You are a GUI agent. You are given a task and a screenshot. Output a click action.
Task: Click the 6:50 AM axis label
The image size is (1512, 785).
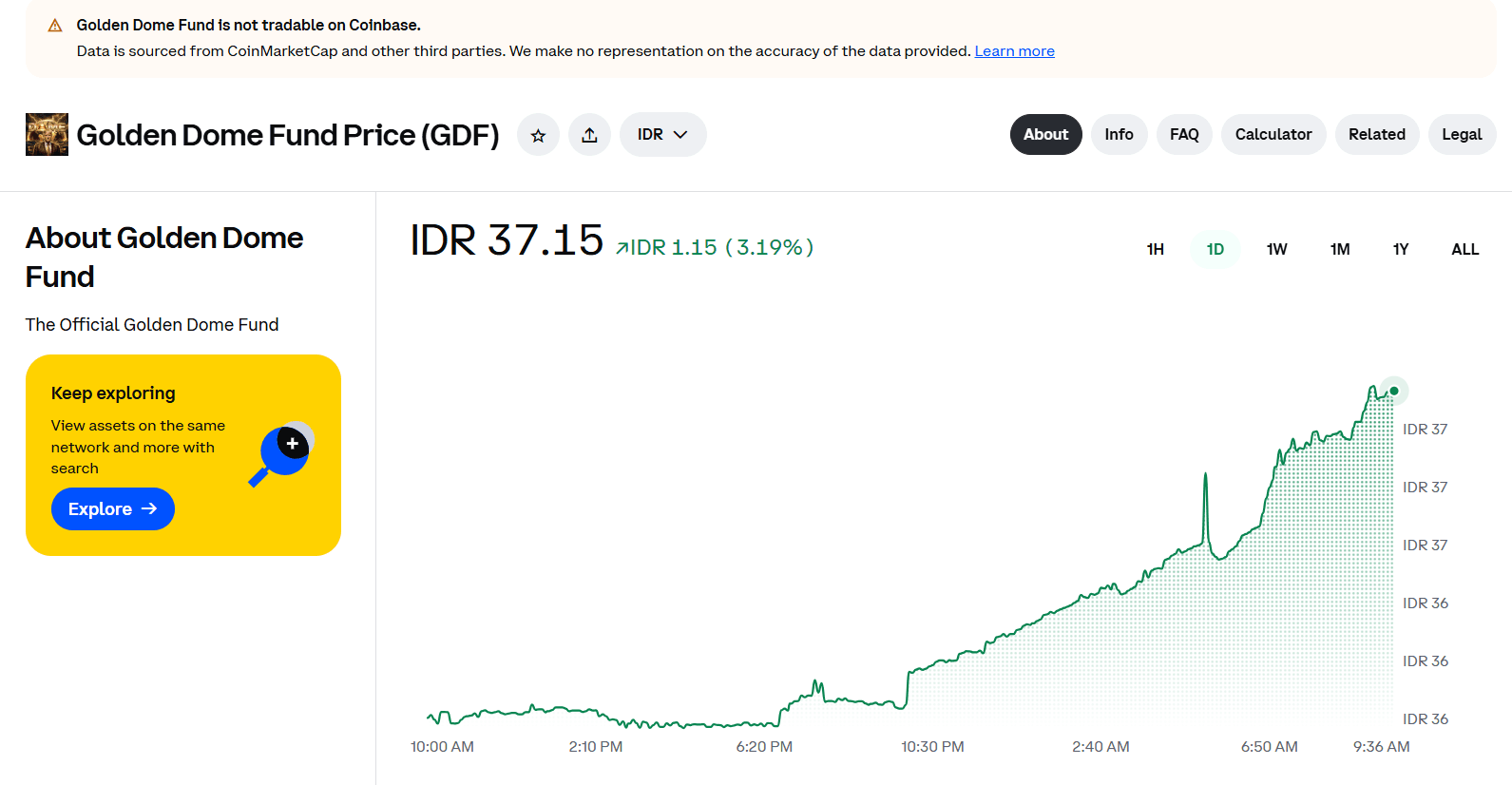1269,747
